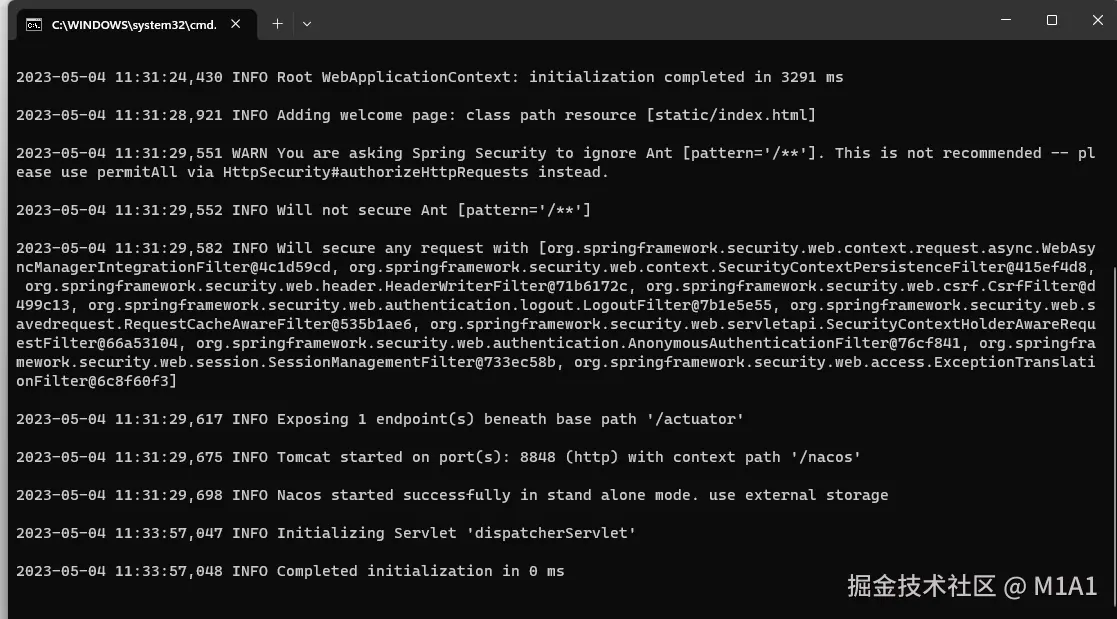Screen dimensions: 1117x619
Task: Click the 'Completed initialization in 0 ms' line
Action: pyautogui.click(x=290, y=571)
